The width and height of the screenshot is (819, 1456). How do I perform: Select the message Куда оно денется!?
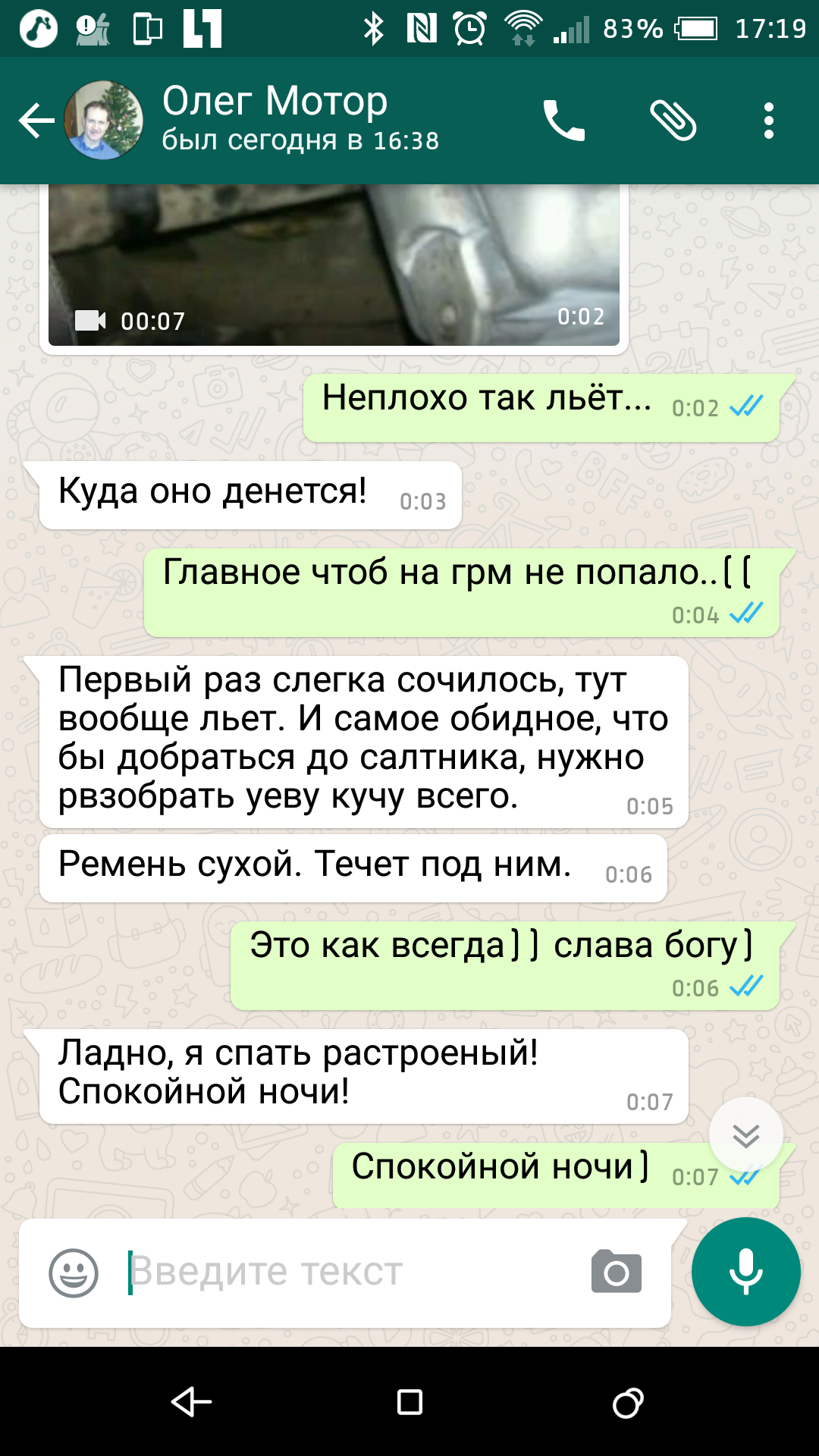click(x=250, y=495)
